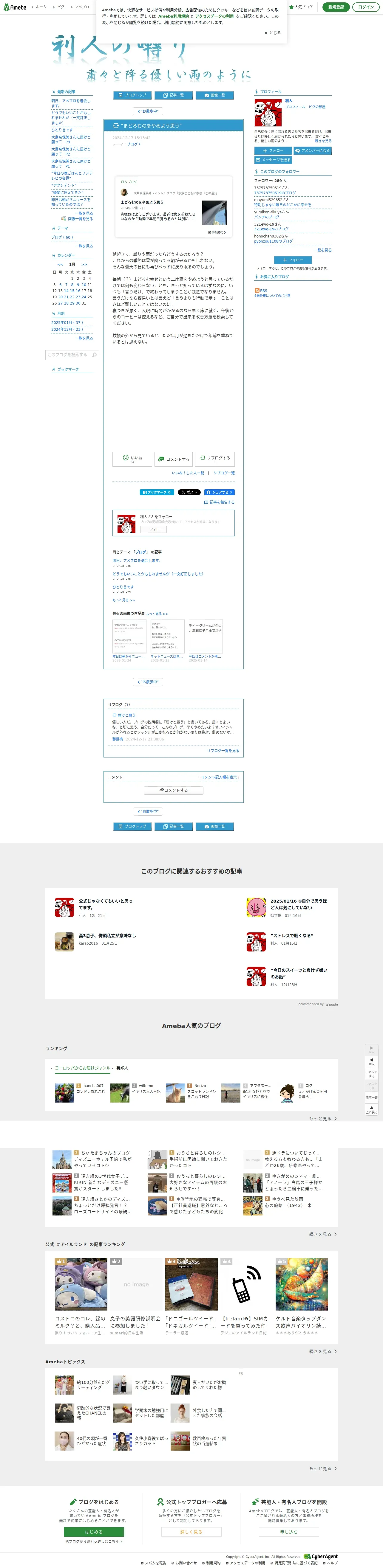
Task: Click the コメント記入欄を表示 toggle link
Action: point(219,777)
